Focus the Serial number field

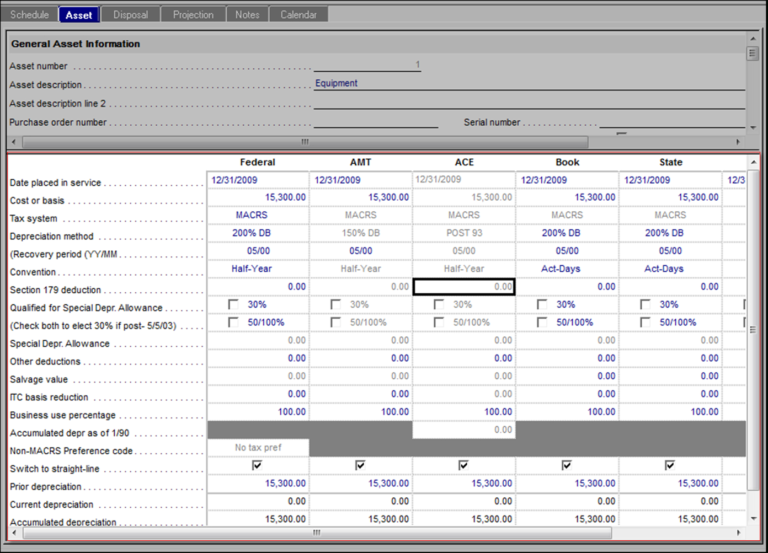[x=670, y=122]
